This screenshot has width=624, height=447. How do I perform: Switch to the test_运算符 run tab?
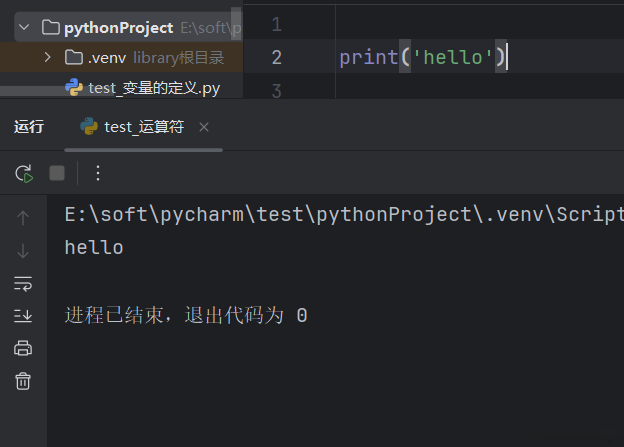[x=143, y=127]
